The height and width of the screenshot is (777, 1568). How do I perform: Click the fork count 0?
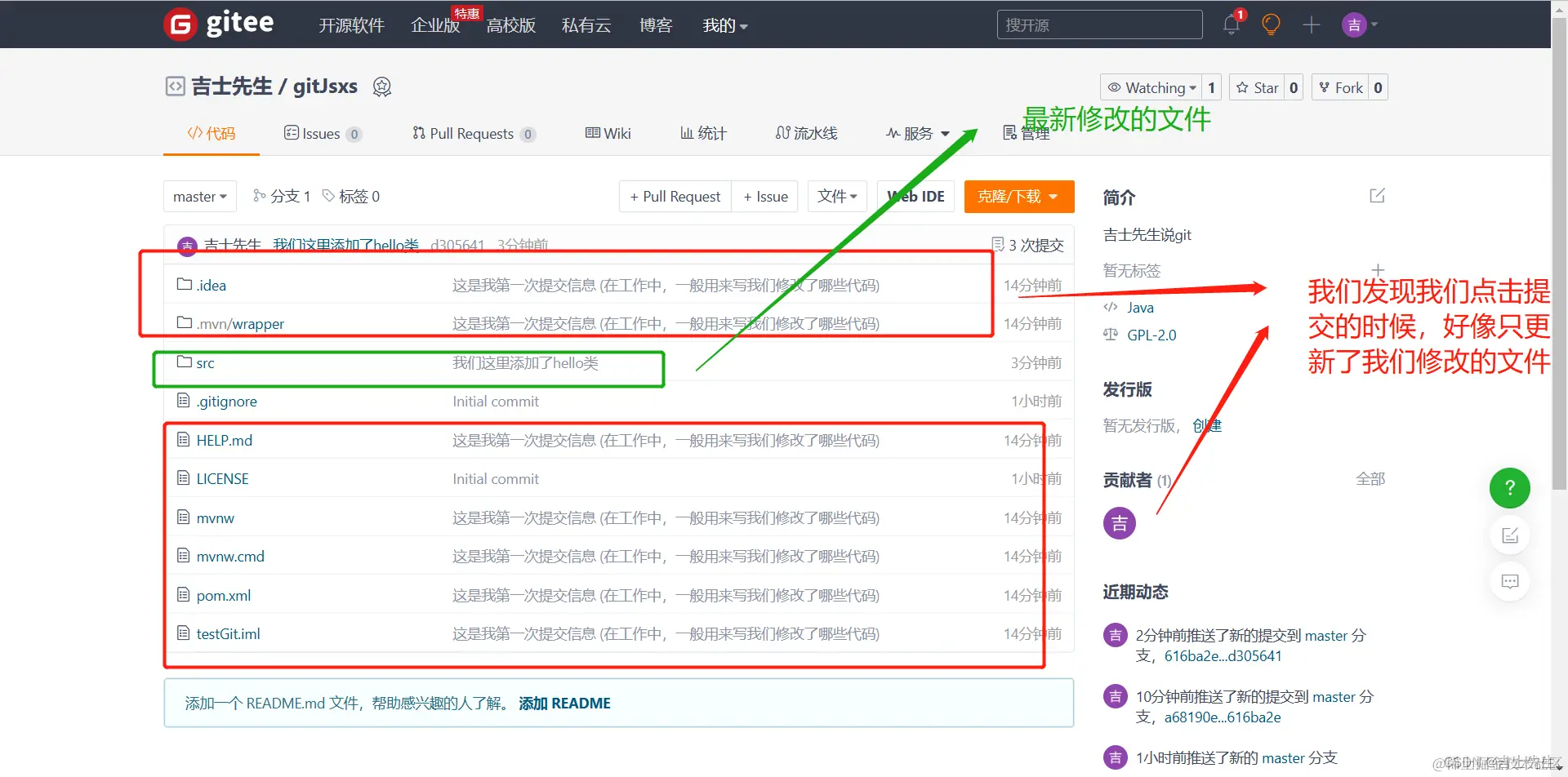pyautogui.click(x=1378, y=87)
